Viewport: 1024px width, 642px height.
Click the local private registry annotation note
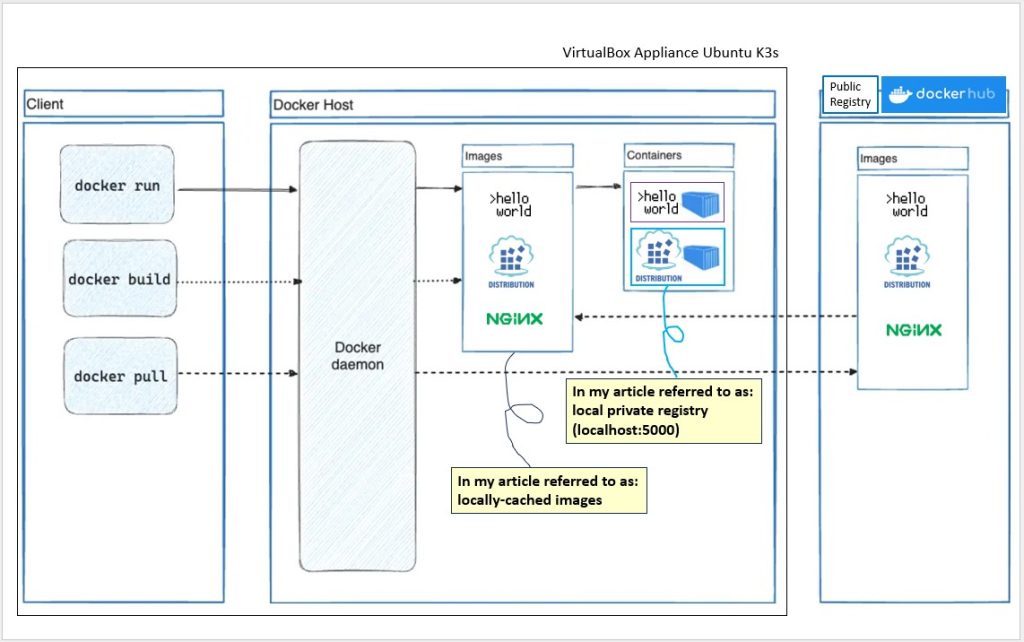(663, 412)
